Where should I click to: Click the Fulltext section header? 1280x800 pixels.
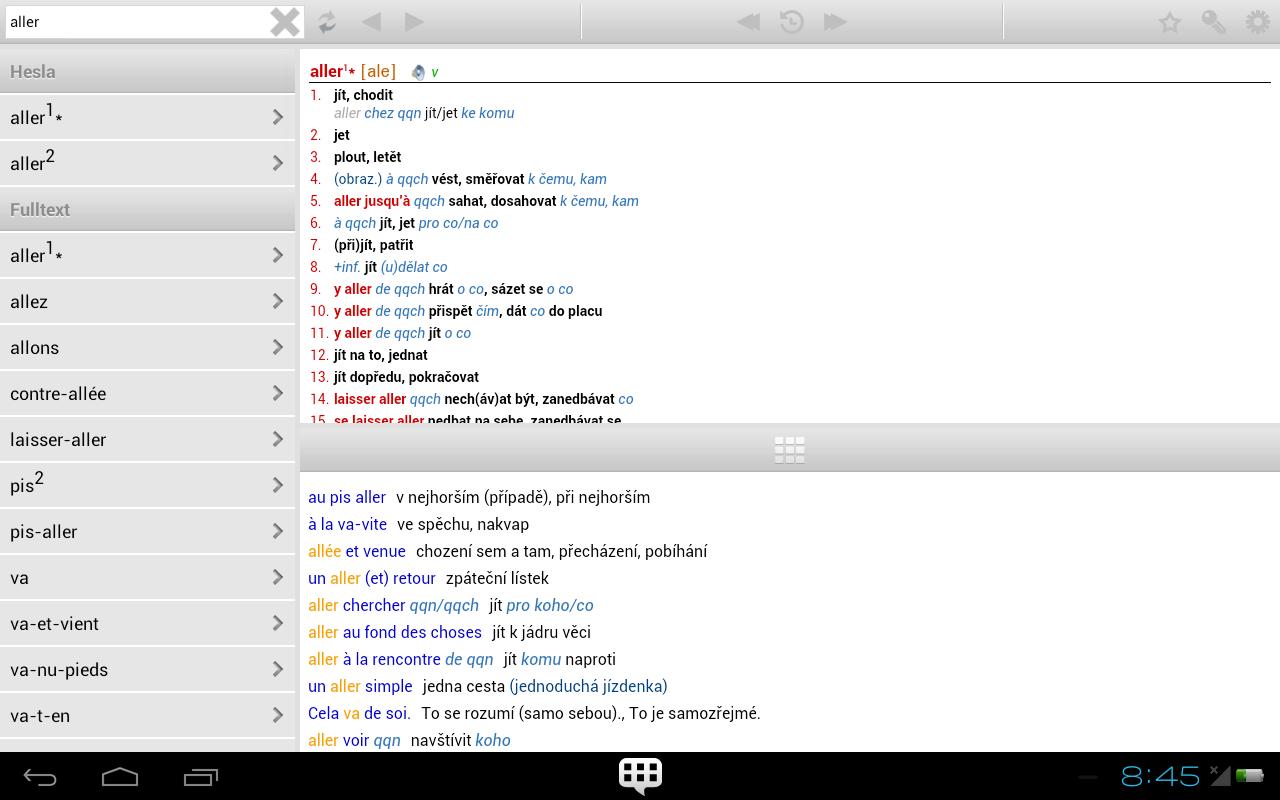(x=147, y=209)
